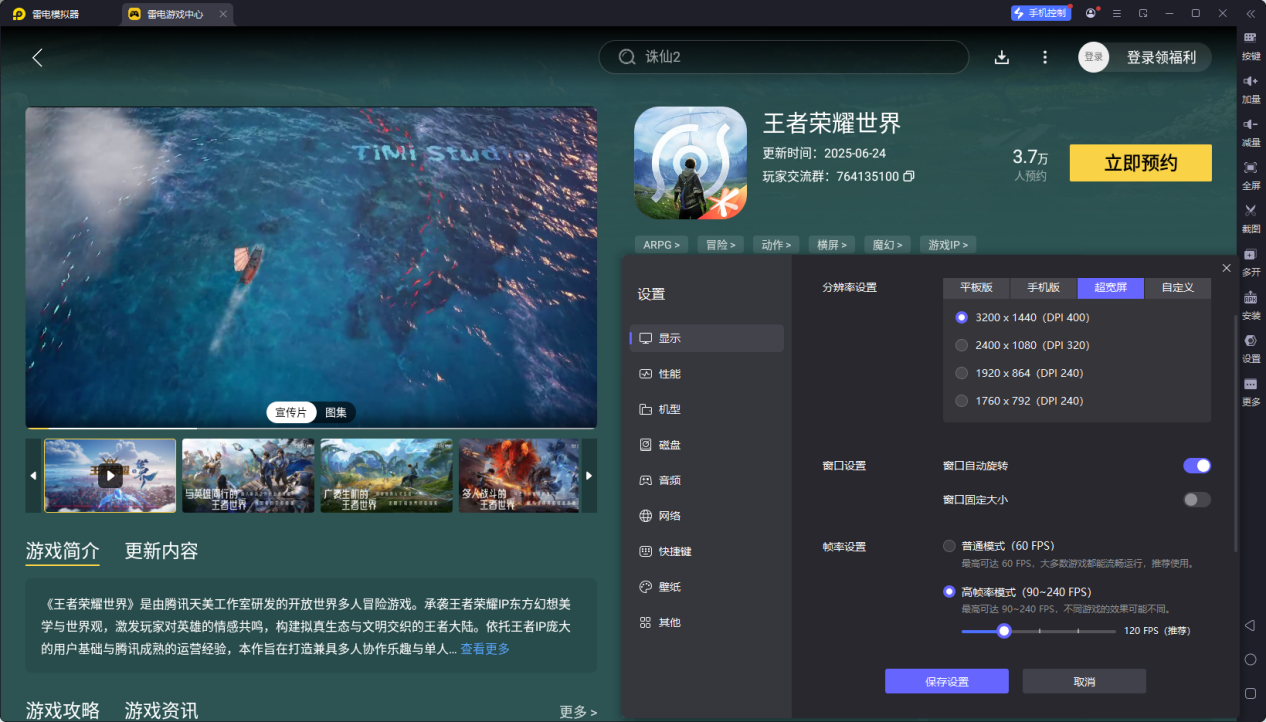Enable fixed window size (窗口固定大小) switch
1266x722 pixels.
click(x=1196, y=500)
